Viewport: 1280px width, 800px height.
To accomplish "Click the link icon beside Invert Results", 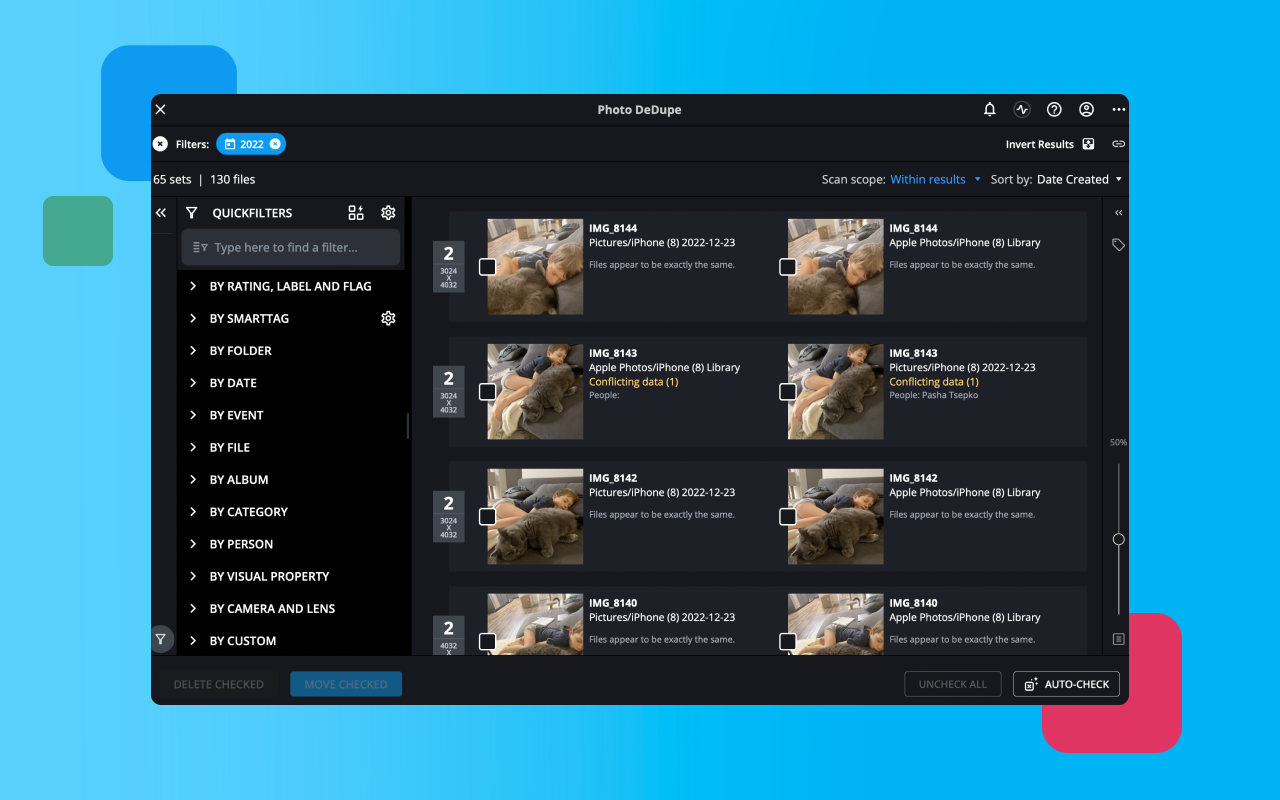I will click(1118, 144).
